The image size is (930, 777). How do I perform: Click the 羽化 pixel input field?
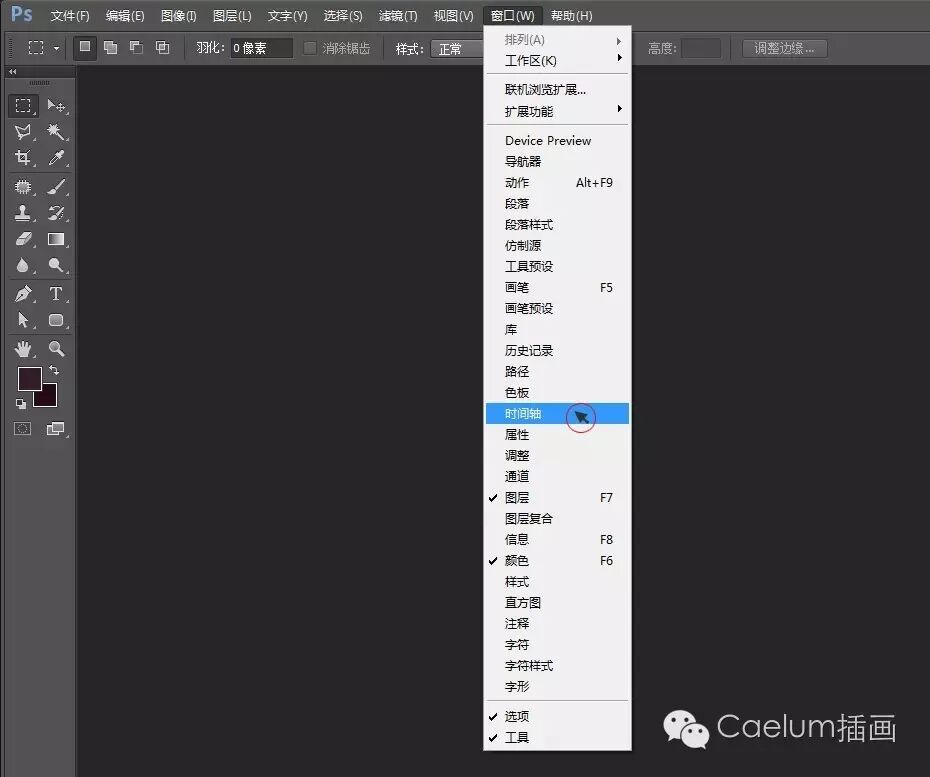260,47
